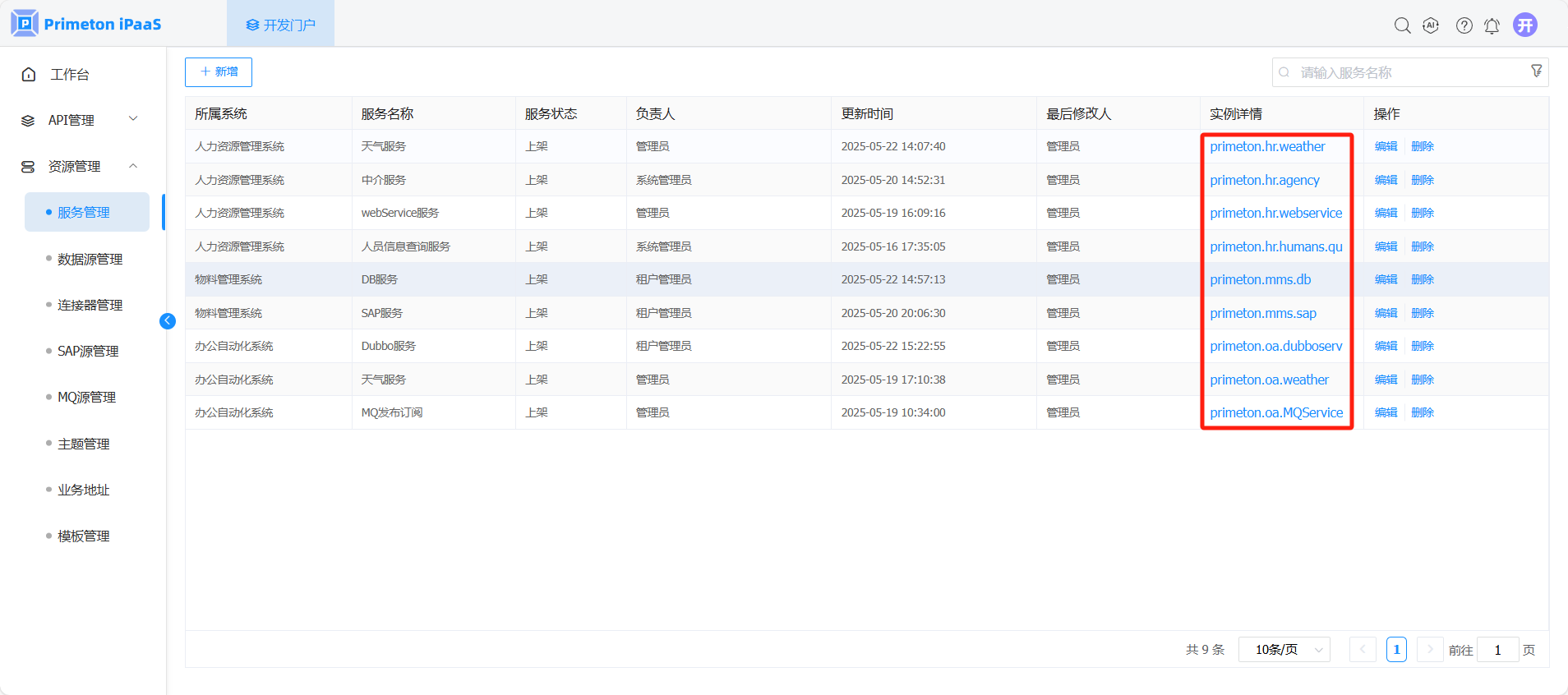Collapse the 资源管理 menu

(x=80, y=166)
